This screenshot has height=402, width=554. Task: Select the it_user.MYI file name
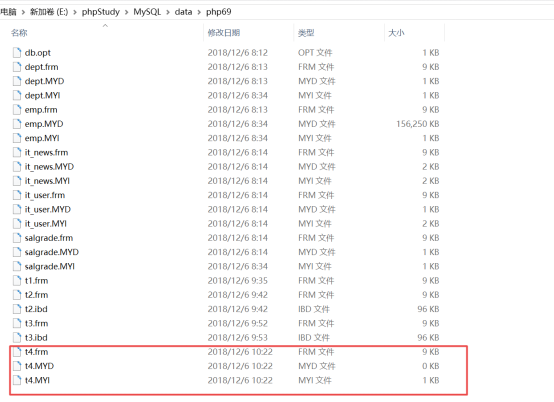46,224
